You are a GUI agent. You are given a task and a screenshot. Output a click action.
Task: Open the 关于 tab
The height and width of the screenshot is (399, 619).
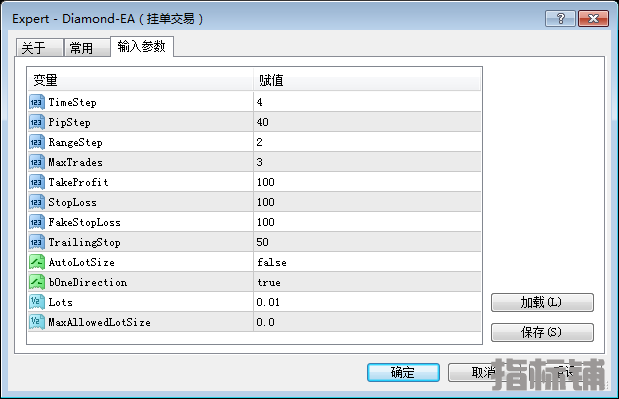click(39, 48)
